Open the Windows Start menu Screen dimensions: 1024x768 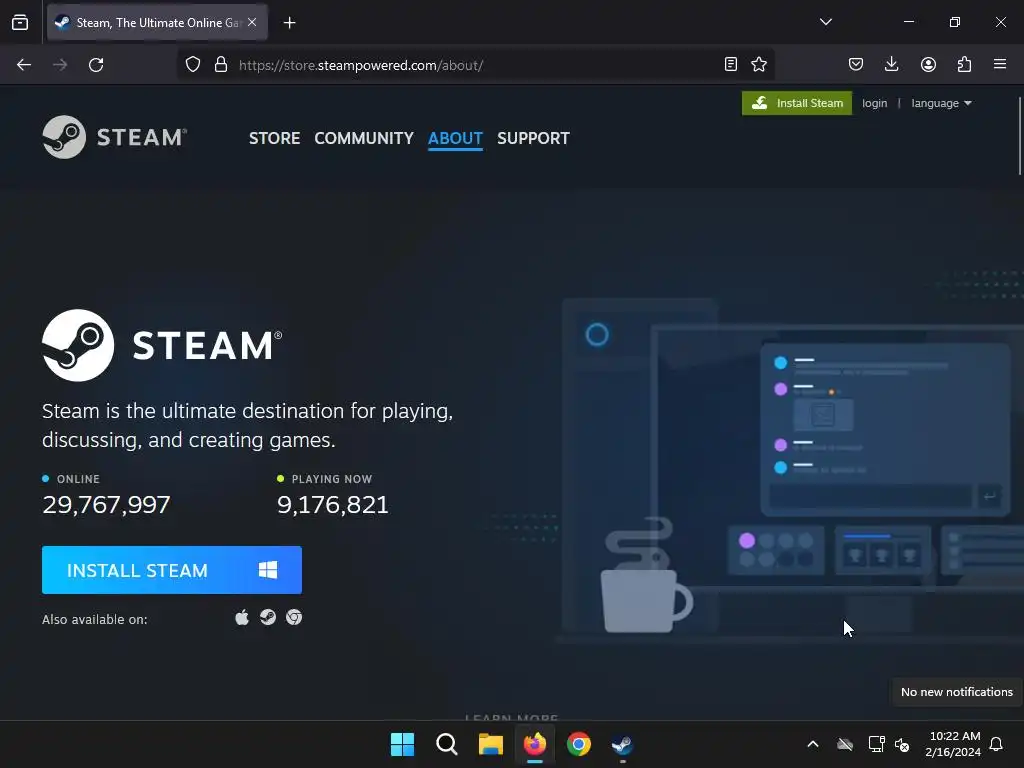402,744
